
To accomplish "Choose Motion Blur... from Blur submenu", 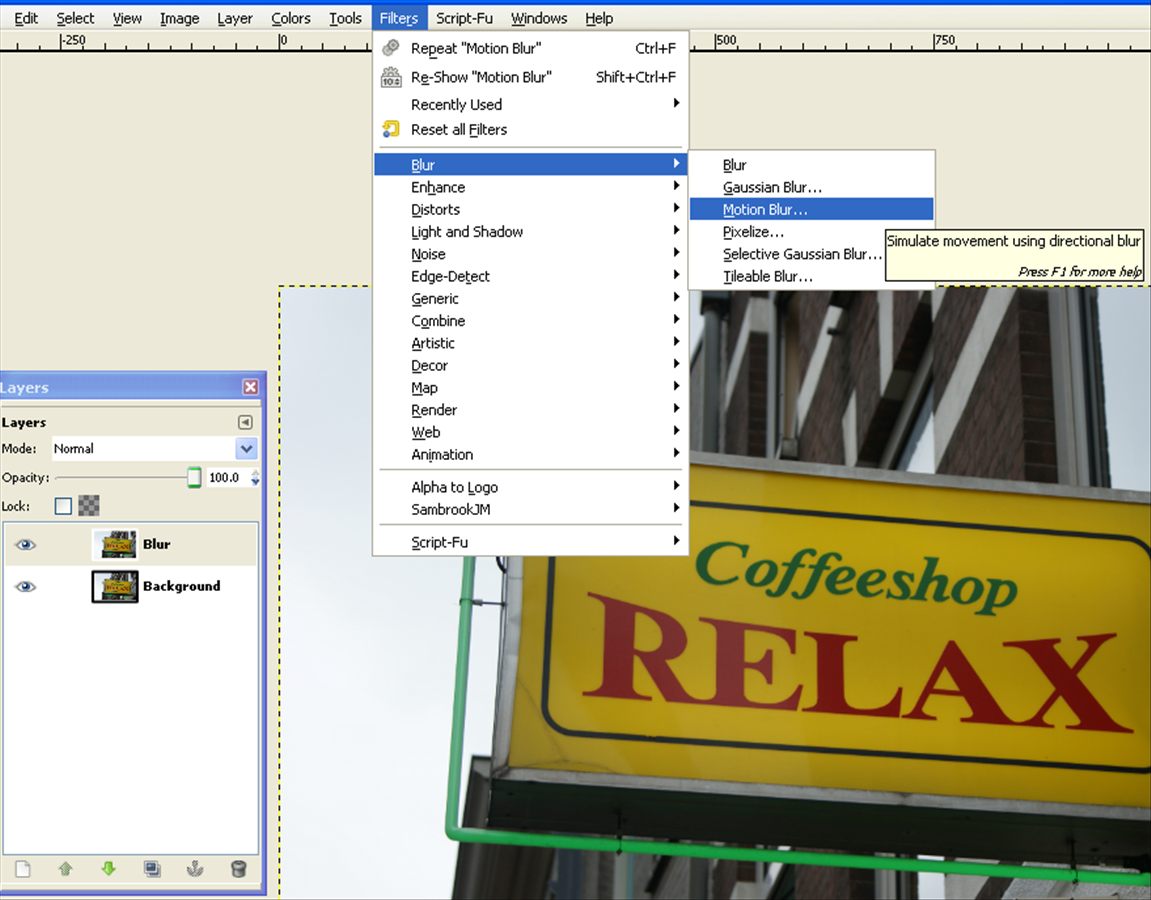I will [x=811, y=209].
